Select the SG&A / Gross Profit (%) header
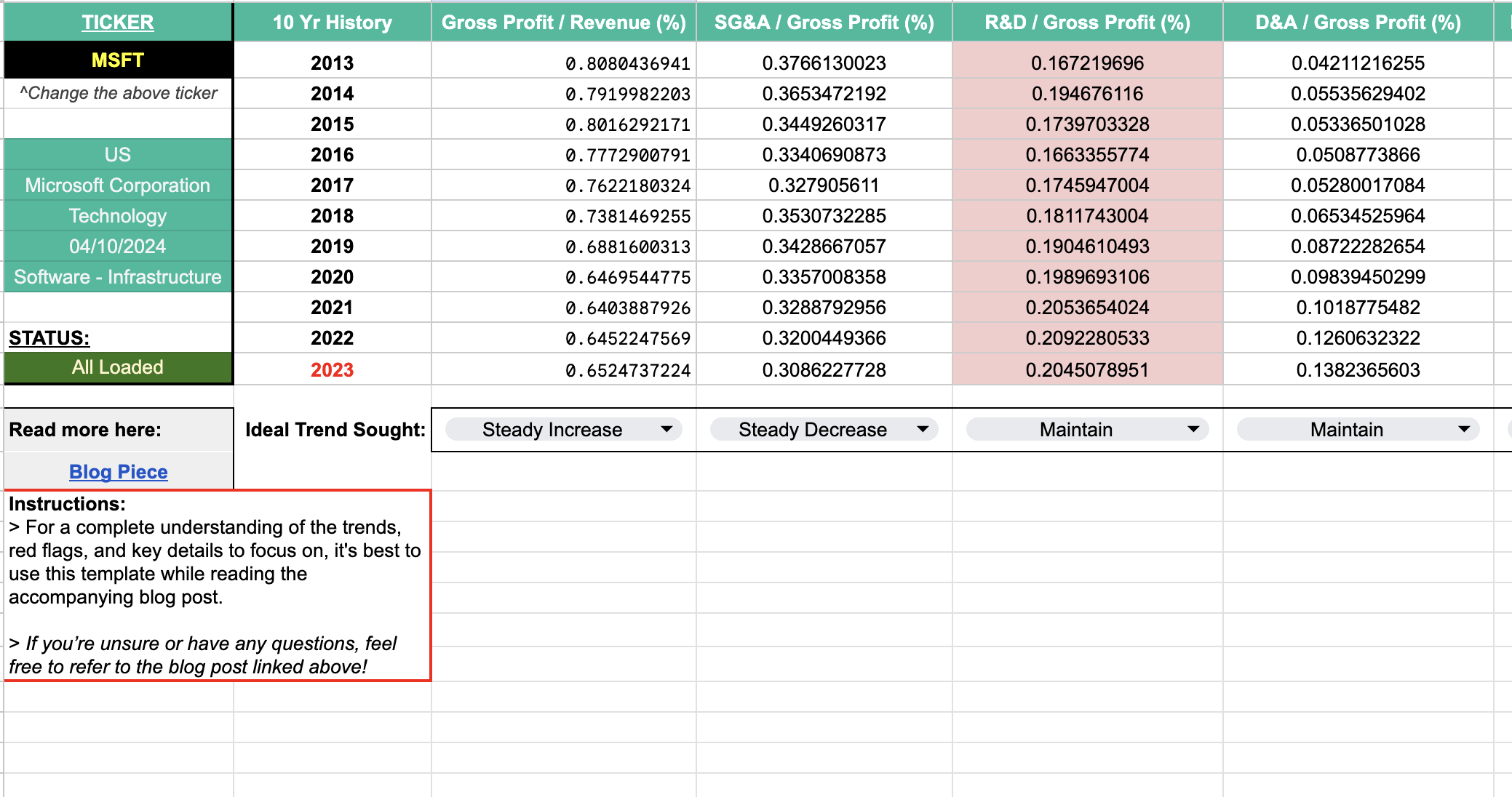The image size is (1512, 797). (x=824, y=23)
